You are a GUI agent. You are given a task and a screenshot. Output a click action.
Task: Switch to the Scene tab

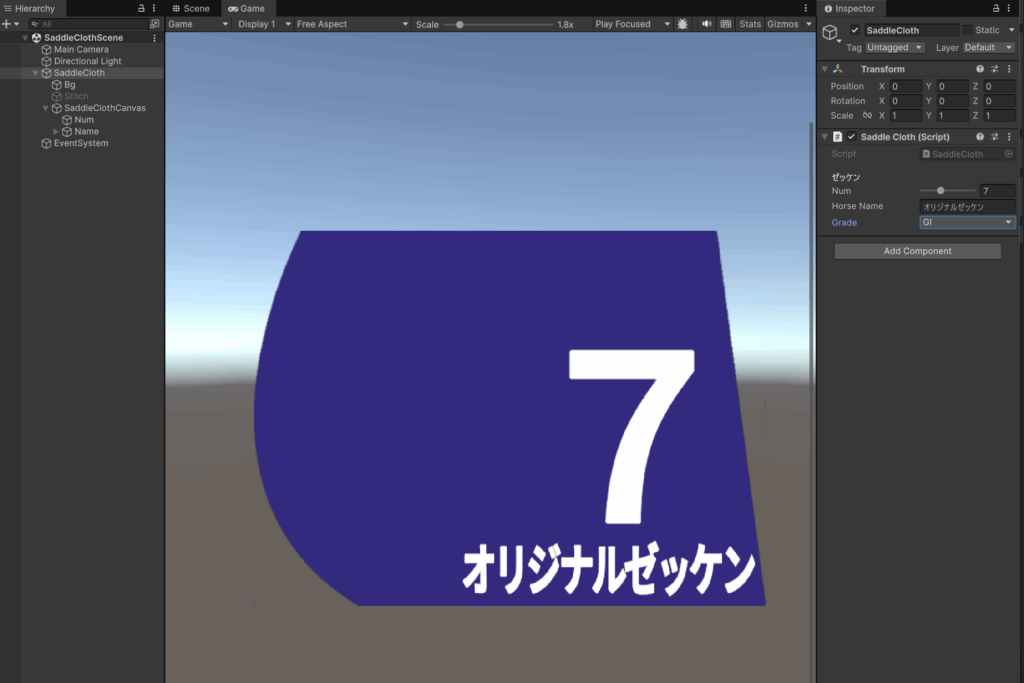pos(191,8)
